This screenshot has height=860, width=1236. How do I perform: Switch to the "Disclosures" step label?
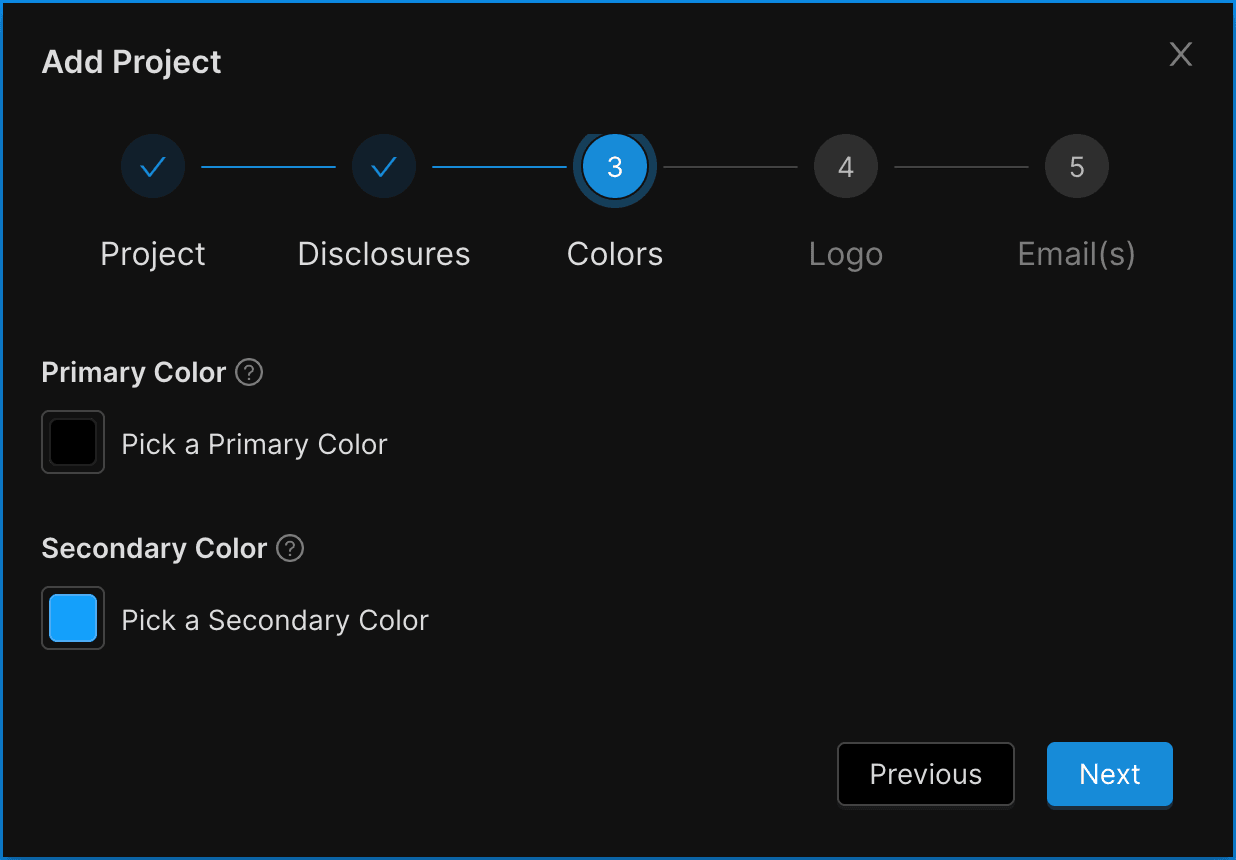coord(384,254)
